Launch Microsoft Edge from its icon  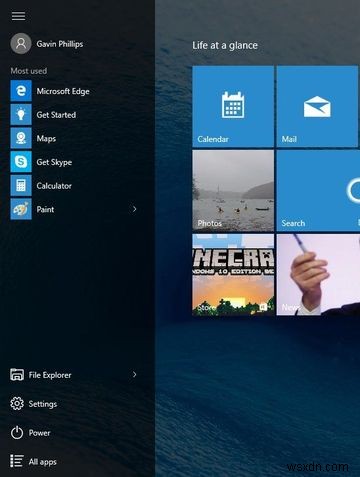click(x=21, y=91)
